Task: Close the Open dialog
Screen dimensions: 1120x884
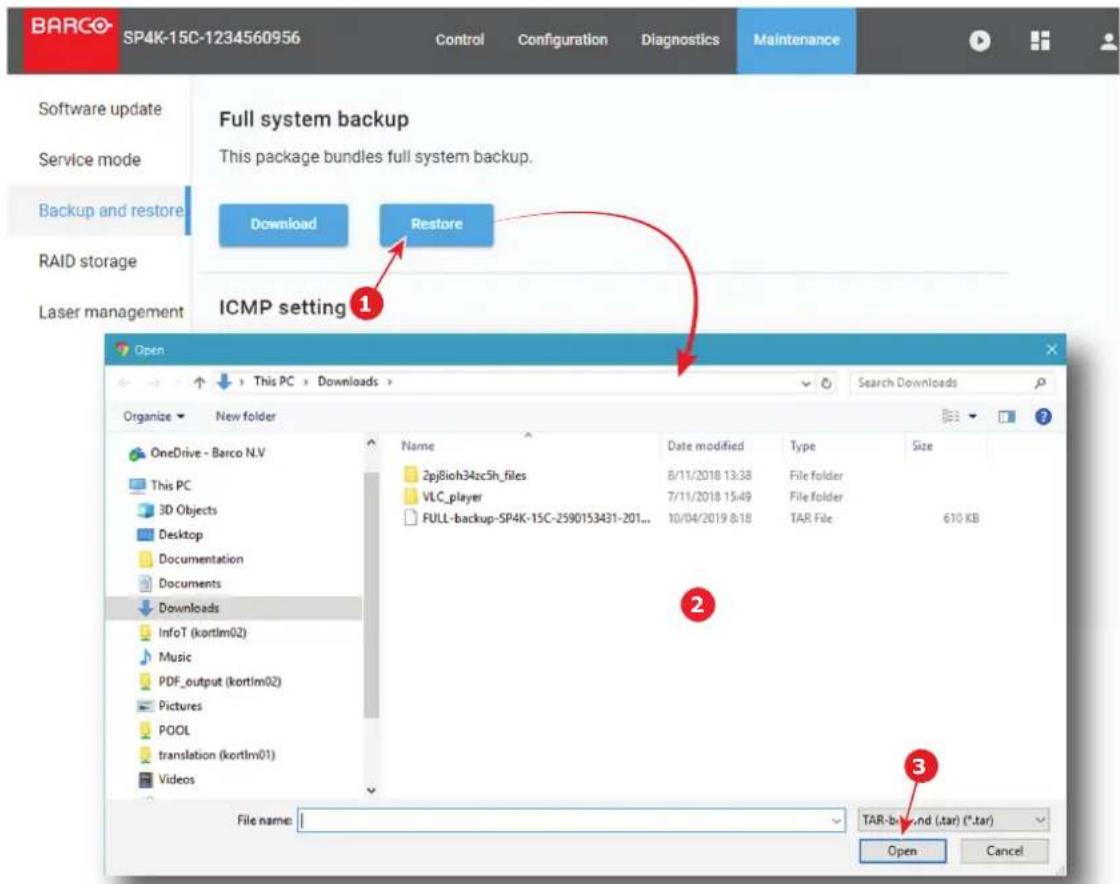Action: (x=1051, y=349)
